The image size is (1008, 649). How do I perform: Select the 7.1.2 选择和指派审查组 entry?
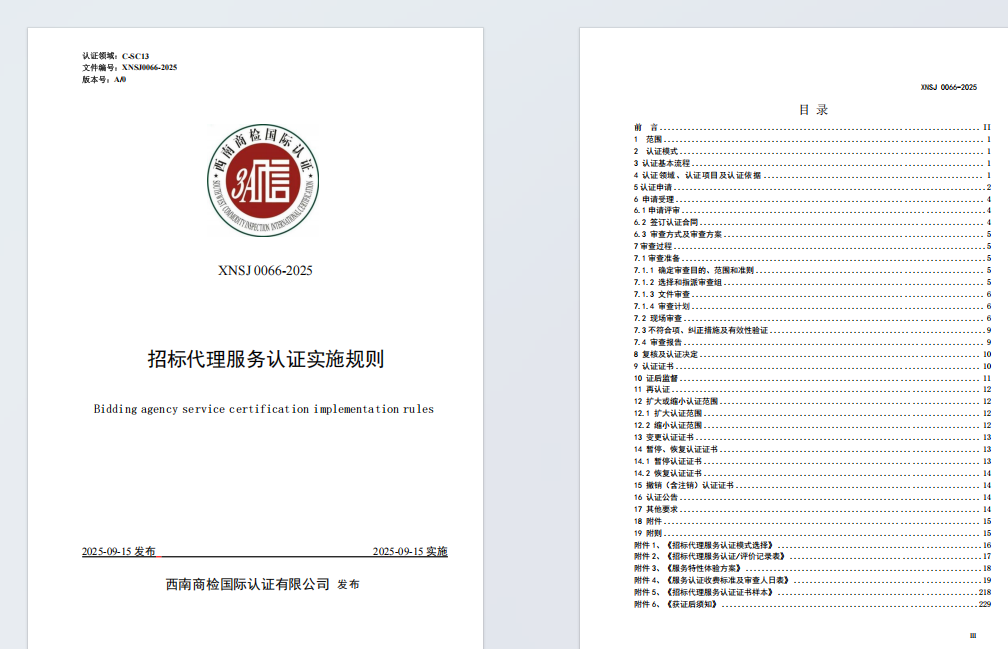(x=678, y=282)
